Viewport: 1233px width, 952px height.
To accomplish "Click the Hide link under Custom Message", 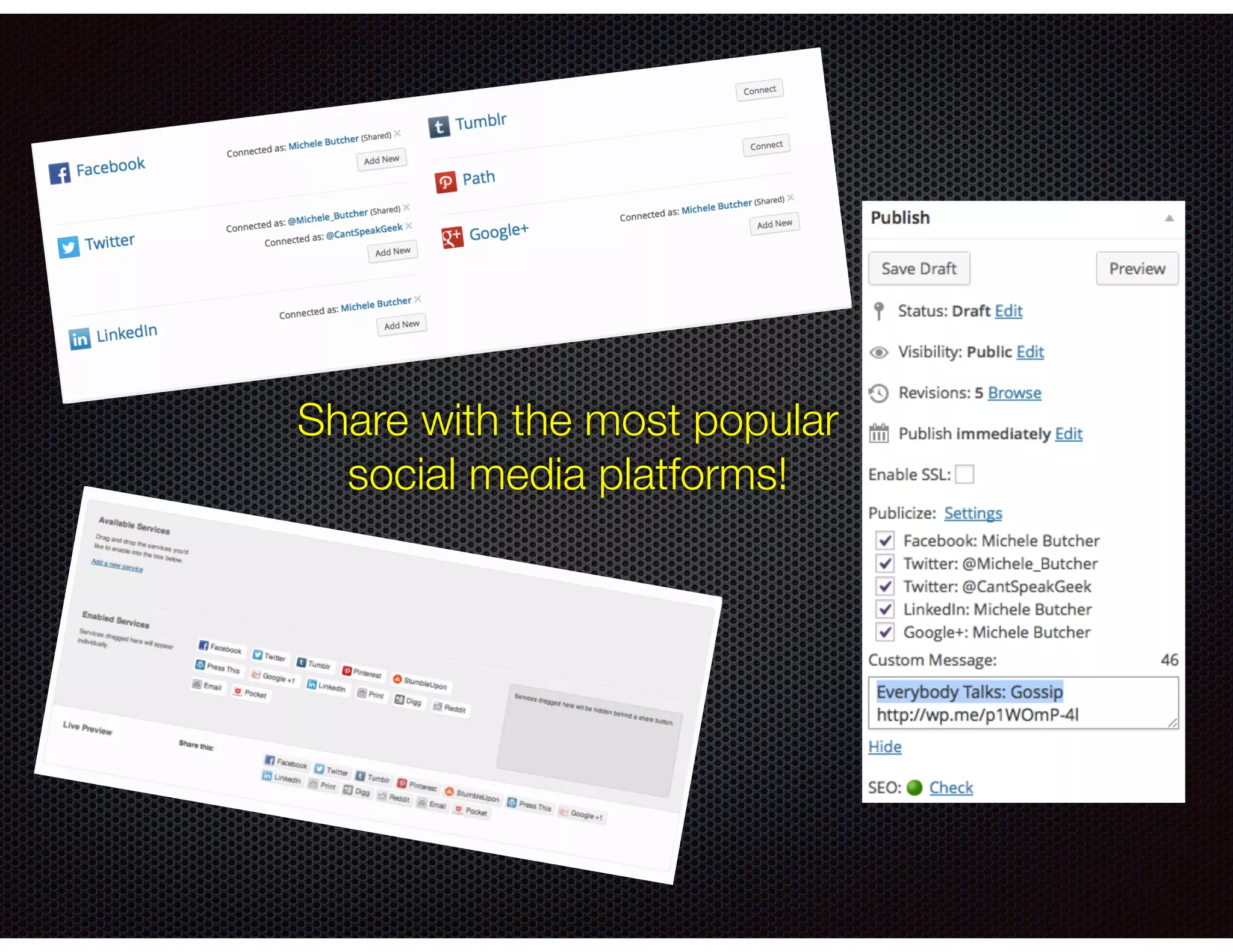I will pyautogui.click(x=885, y=747).
